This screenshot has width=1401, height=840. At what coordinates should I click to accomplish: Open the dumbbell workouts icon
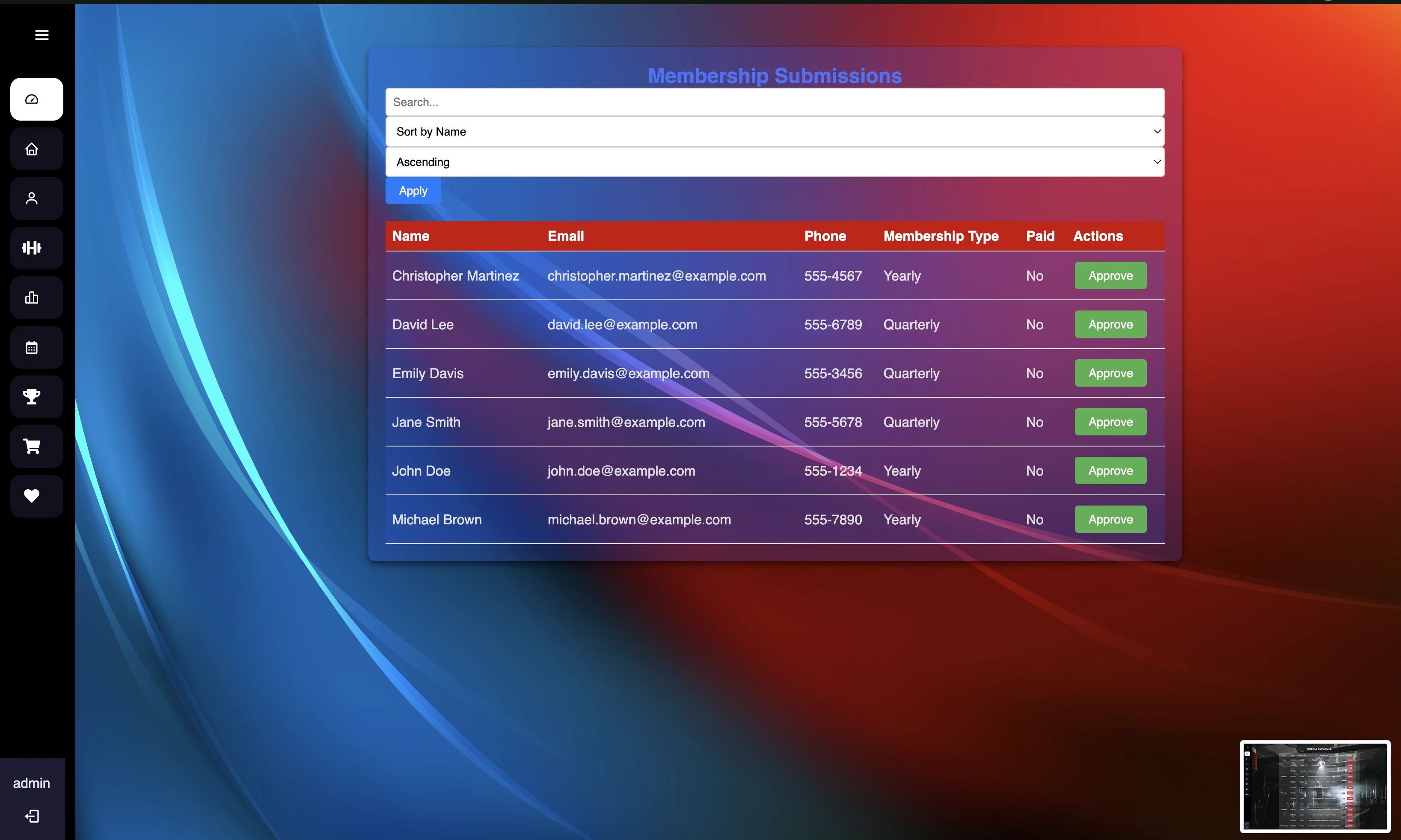coord(37,248)
